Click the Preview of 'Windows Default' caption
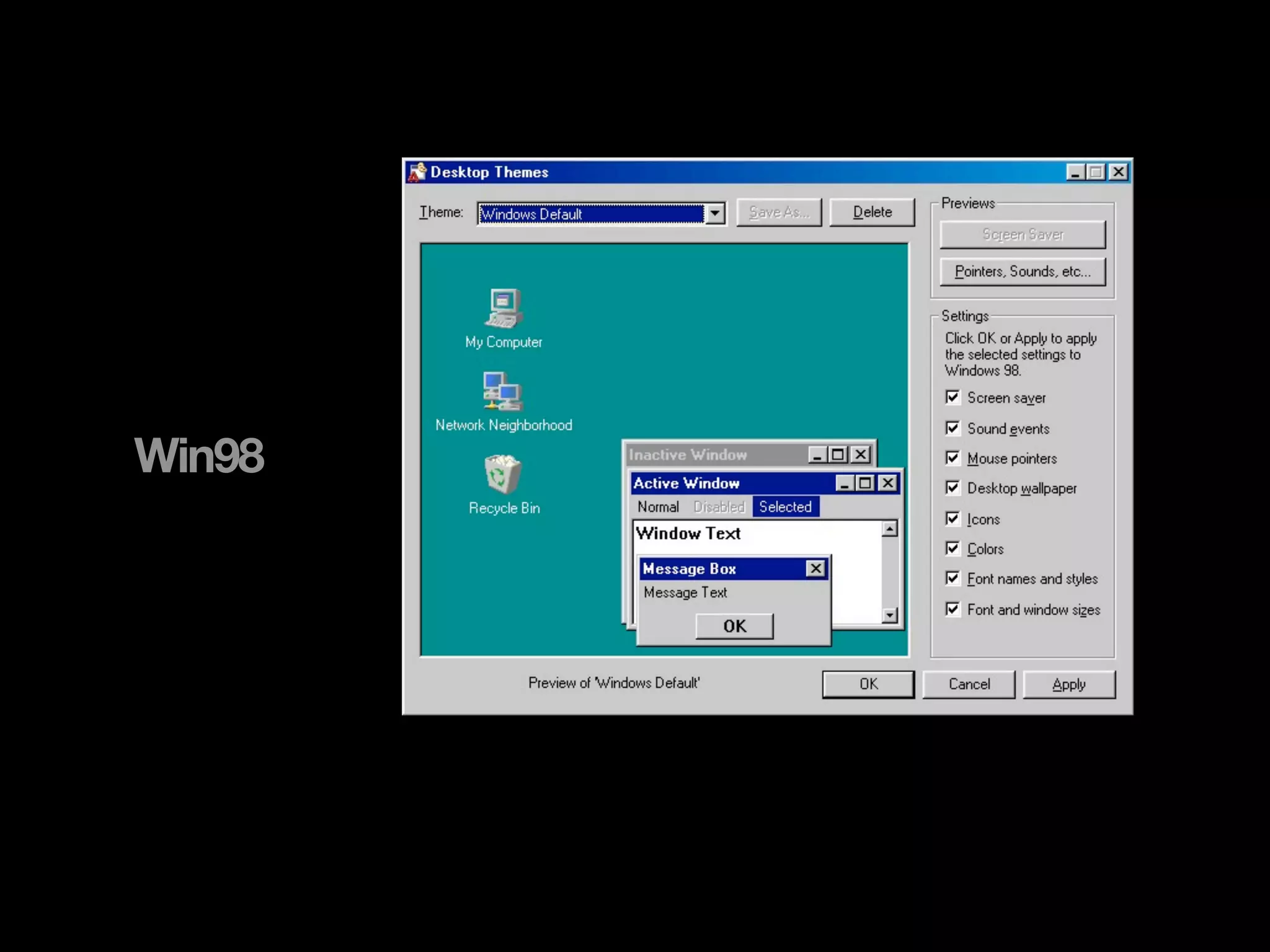Screen dimensions: 1270x952 (x=614, y=683)
